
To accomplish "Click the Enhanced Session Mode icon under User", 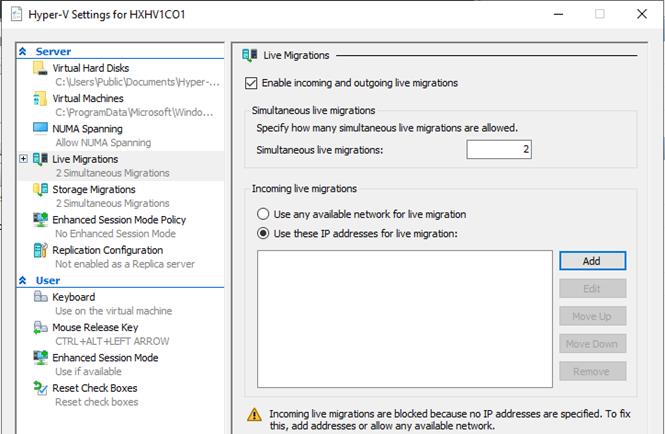I will coord(40,358).
